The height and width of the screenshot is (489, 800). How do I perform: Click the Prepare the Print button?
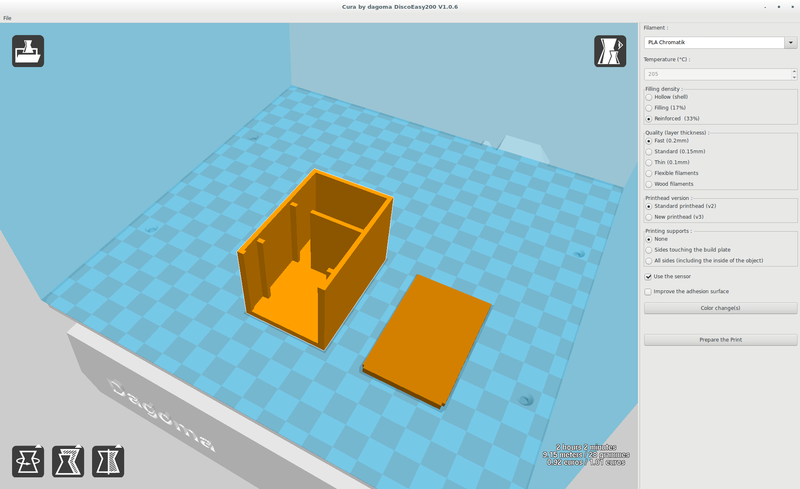pyautogui.click(x=720, y=340)
